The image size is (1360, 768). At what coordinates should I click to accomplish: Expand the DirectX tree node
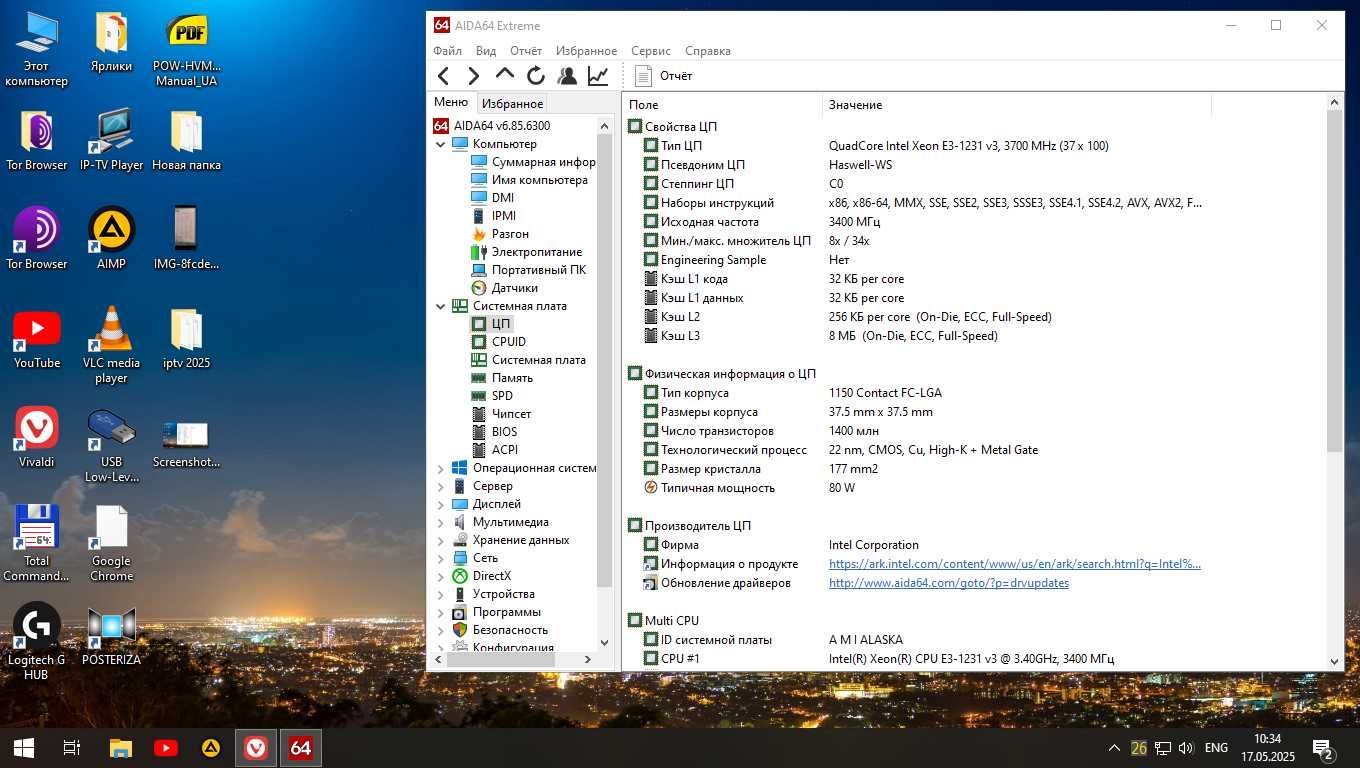click(x=441, y=576)
